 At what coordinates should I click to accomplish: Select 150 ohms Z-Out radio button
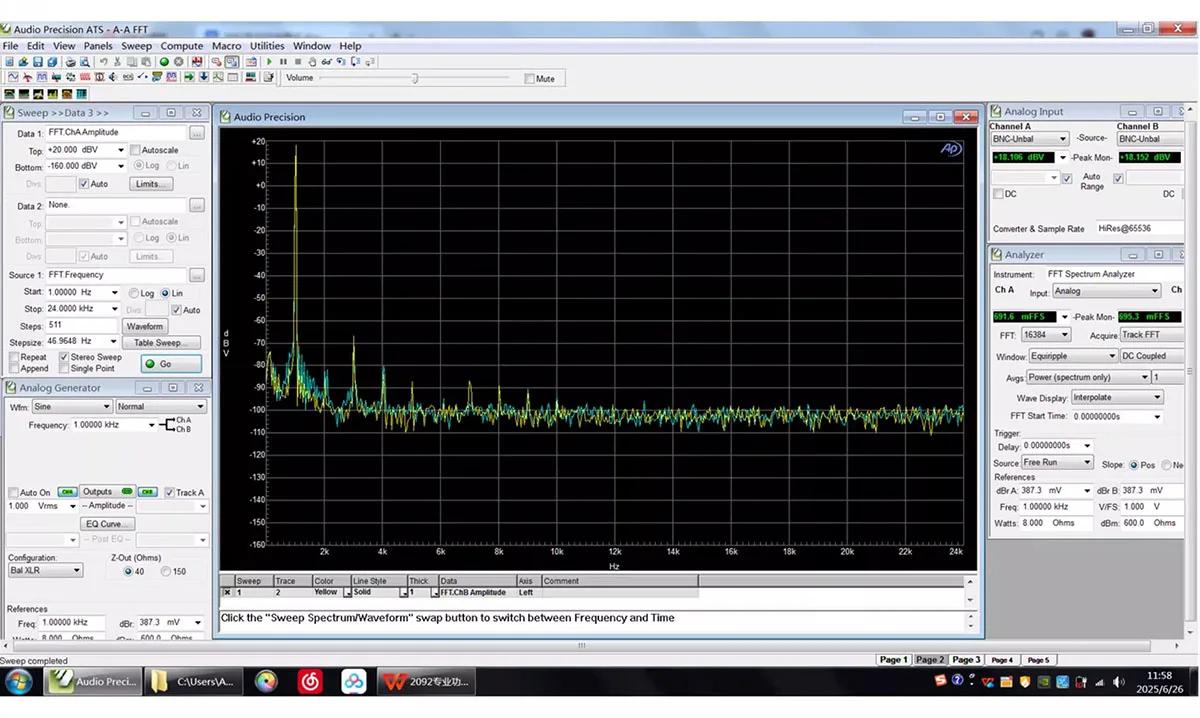click(166, 571)
